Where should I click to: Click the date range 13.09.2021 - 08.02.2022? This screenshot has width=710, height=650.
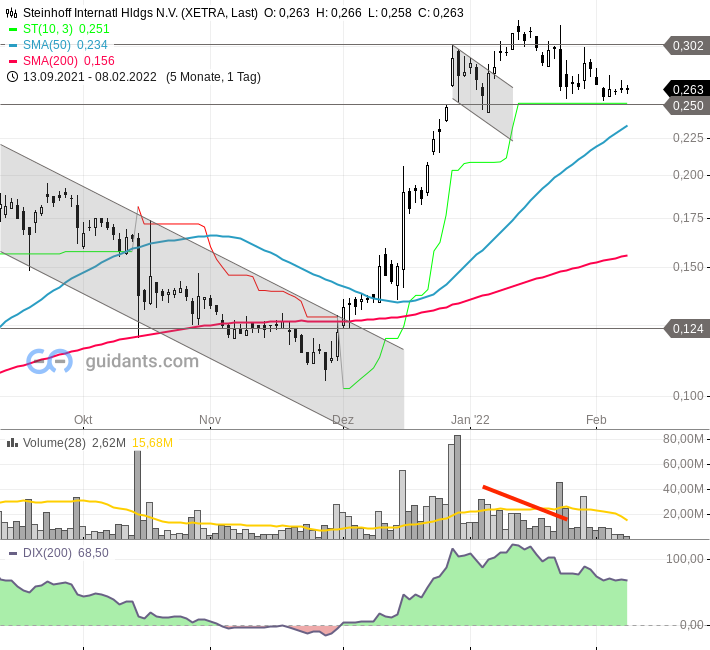[90, 77]
